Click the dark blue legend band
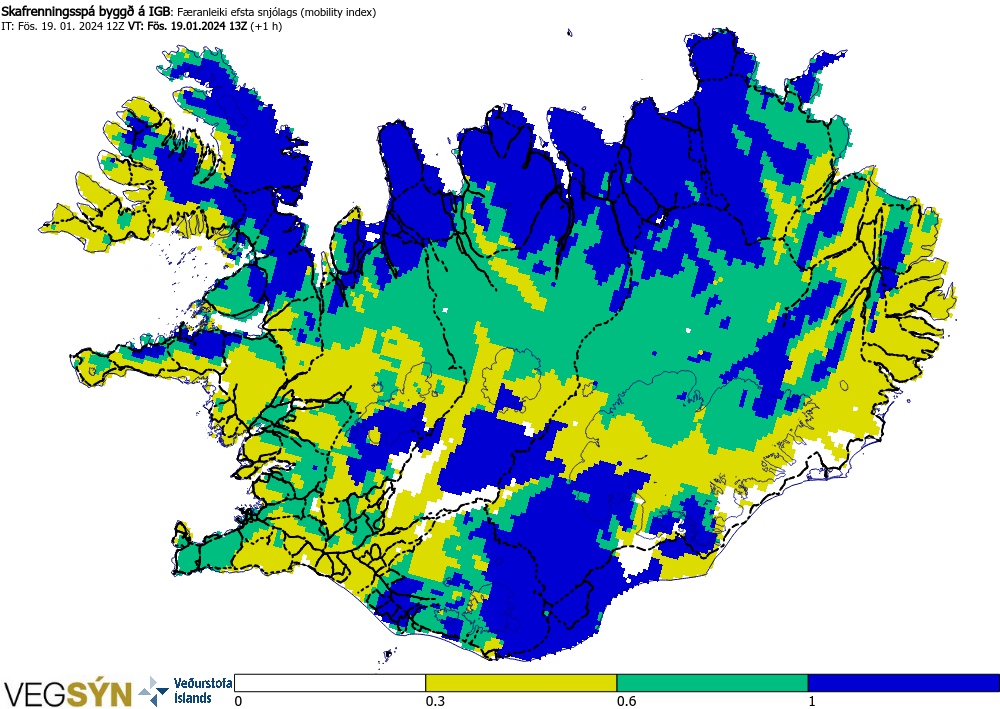 point(904,683)
